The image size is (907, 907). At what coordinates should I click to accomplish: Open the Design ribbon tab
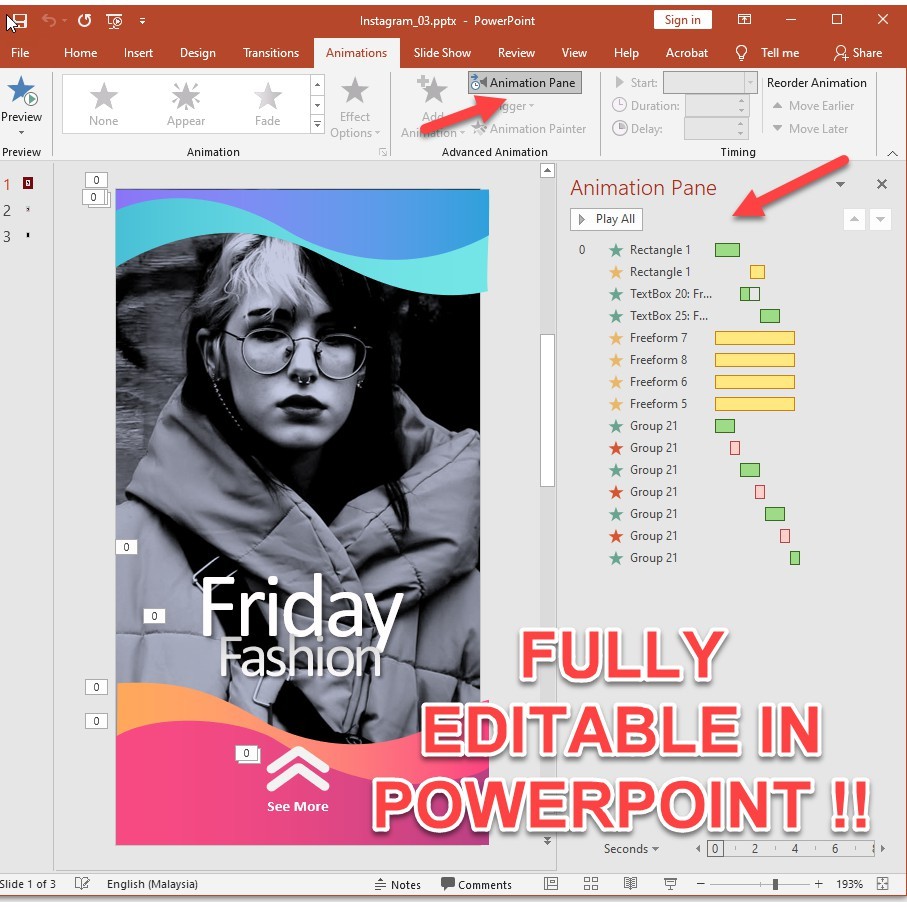[x=197, y=53]
